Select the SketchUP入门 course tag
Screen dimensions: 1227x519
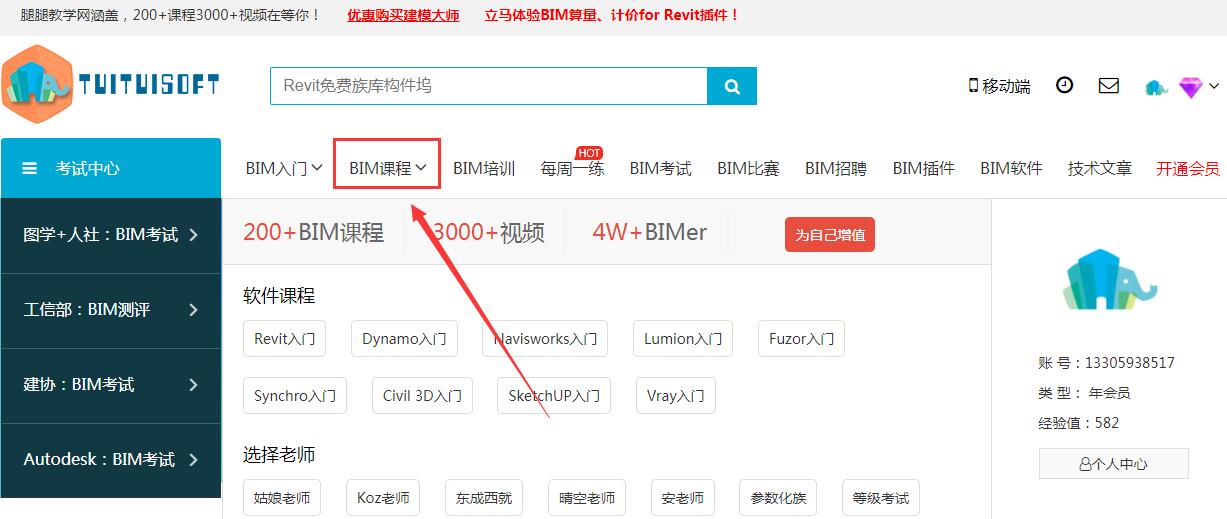[x=554, y=396]
